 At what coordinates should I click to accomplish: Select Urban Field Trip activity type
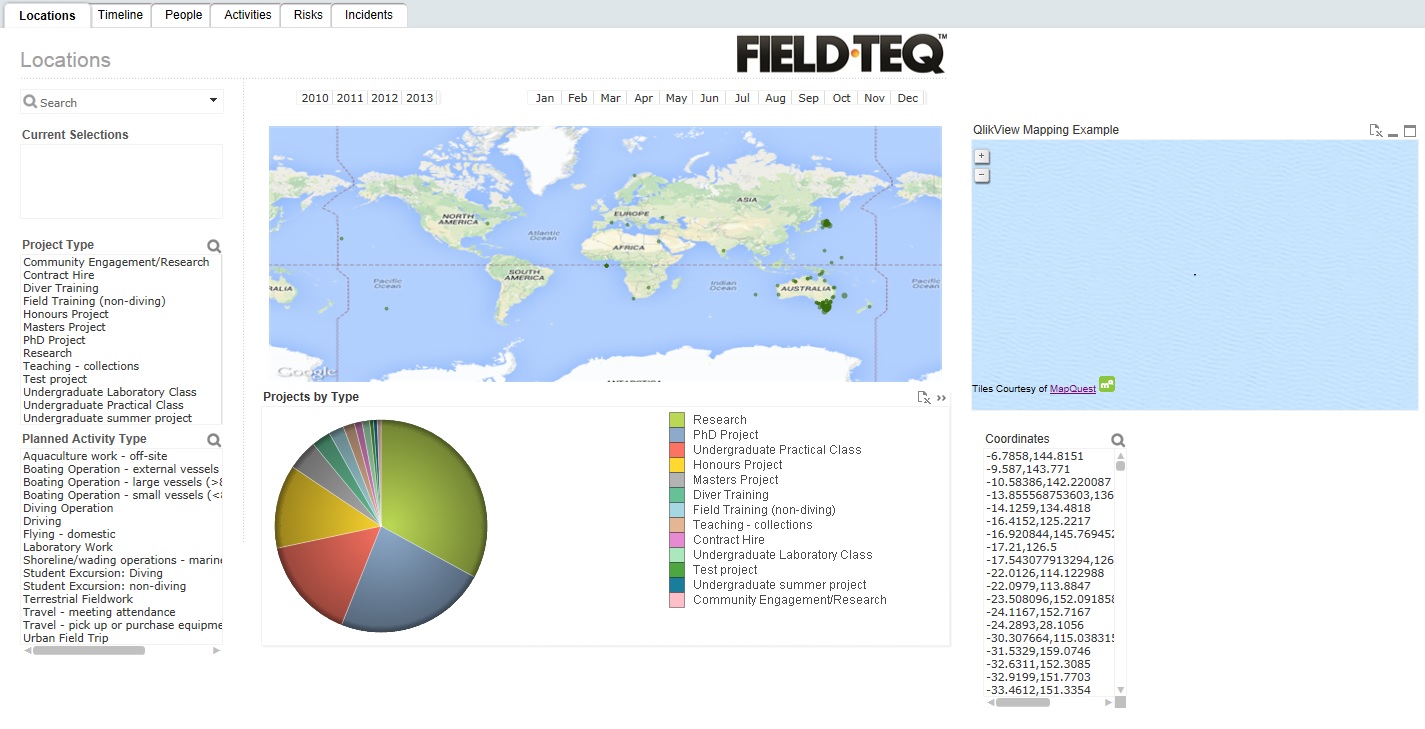click(66, 638)
